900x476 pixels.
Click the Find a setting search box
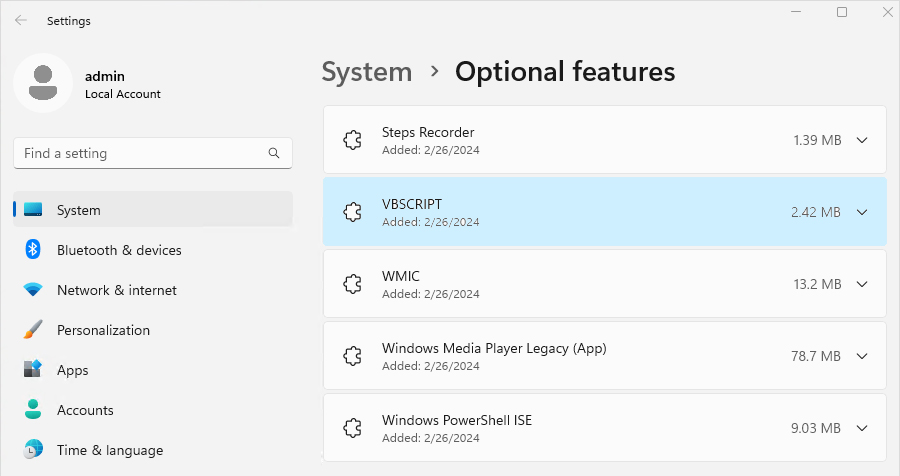pyautogui.click(x=153, y=153)
